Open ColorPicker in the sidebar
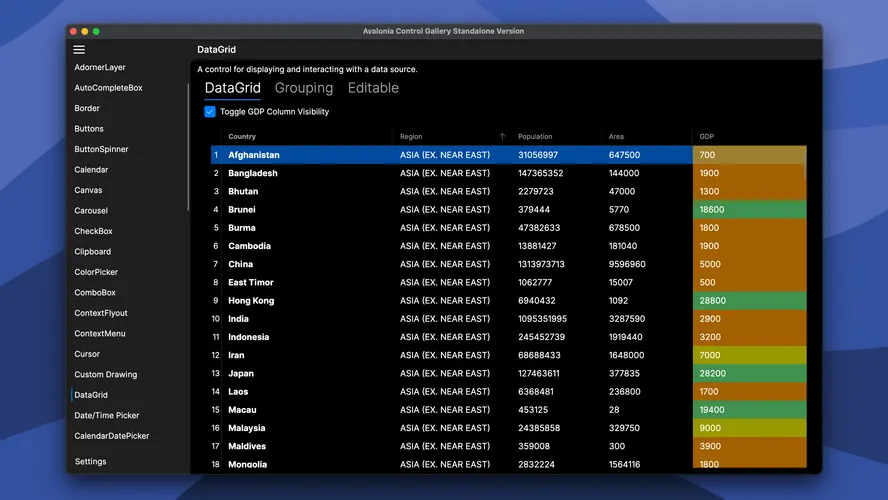 (96, 272)
